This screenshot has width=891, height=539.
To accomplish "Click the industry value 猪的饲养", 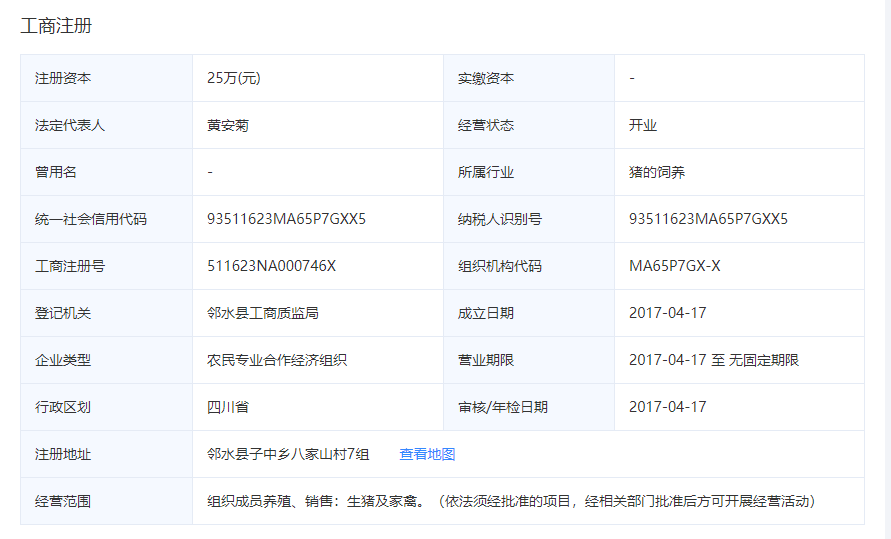I will (657, 172).
